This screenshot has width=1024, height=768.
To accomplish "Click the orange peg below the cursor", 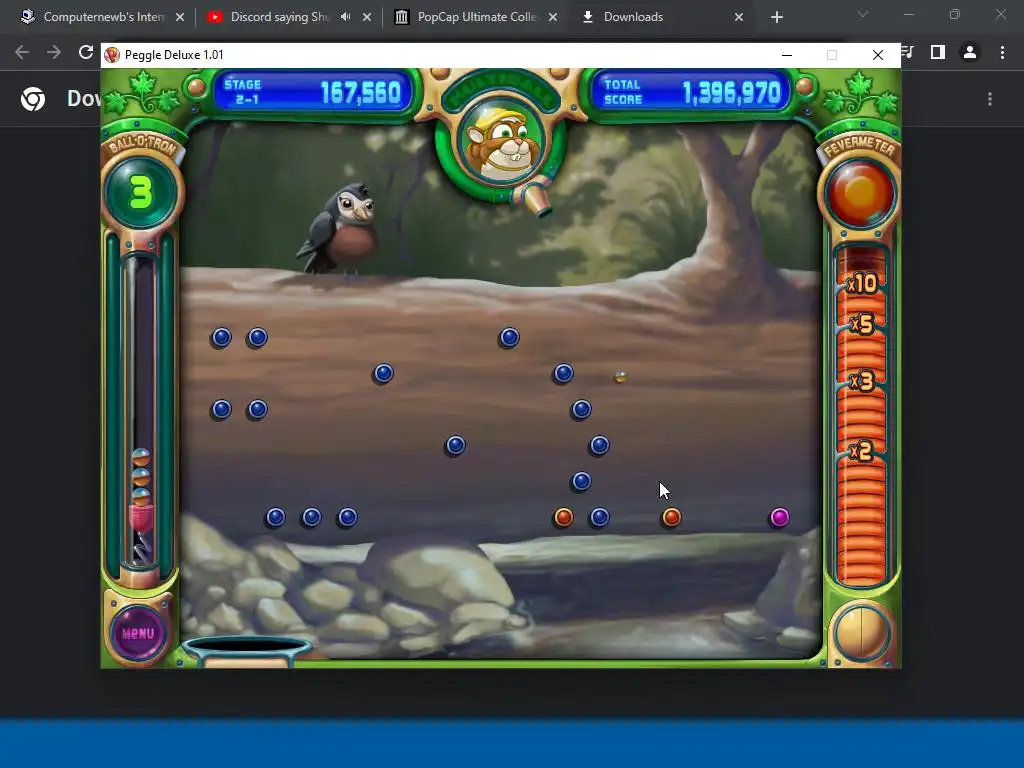I will [x=671, y=517].
